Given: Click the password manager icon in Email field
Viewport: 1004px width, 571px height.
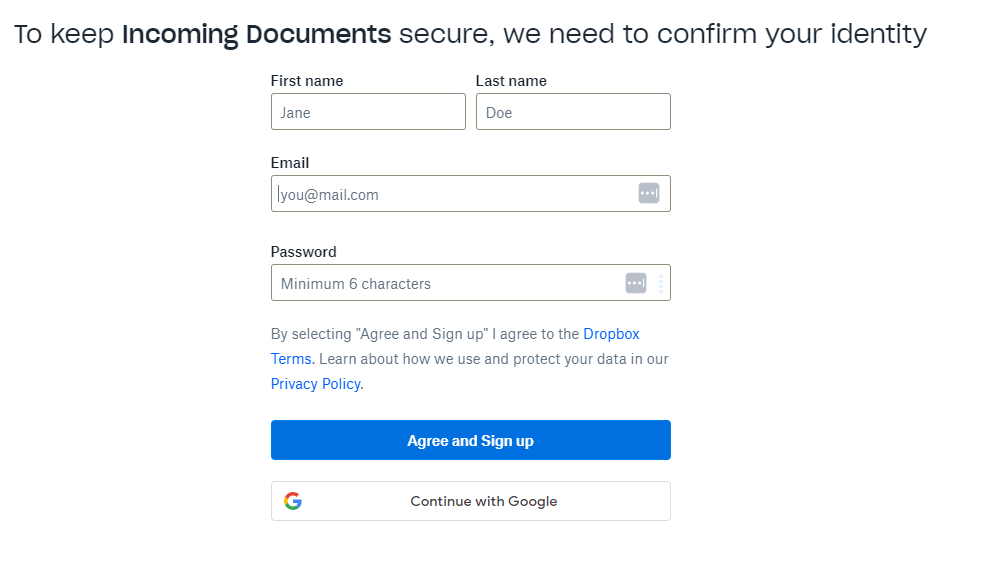Looking at the screenshot, I should point(649,193).
